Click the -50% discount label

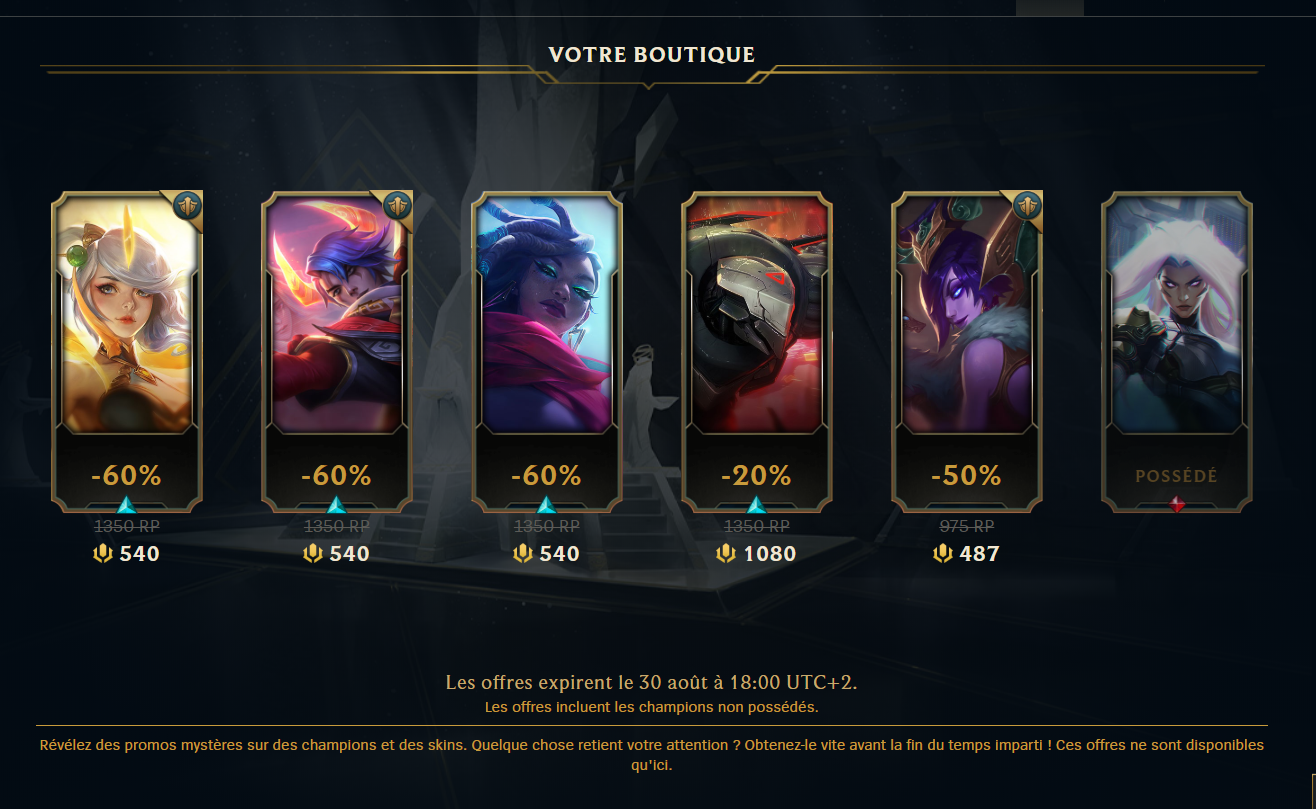(966, 475)
